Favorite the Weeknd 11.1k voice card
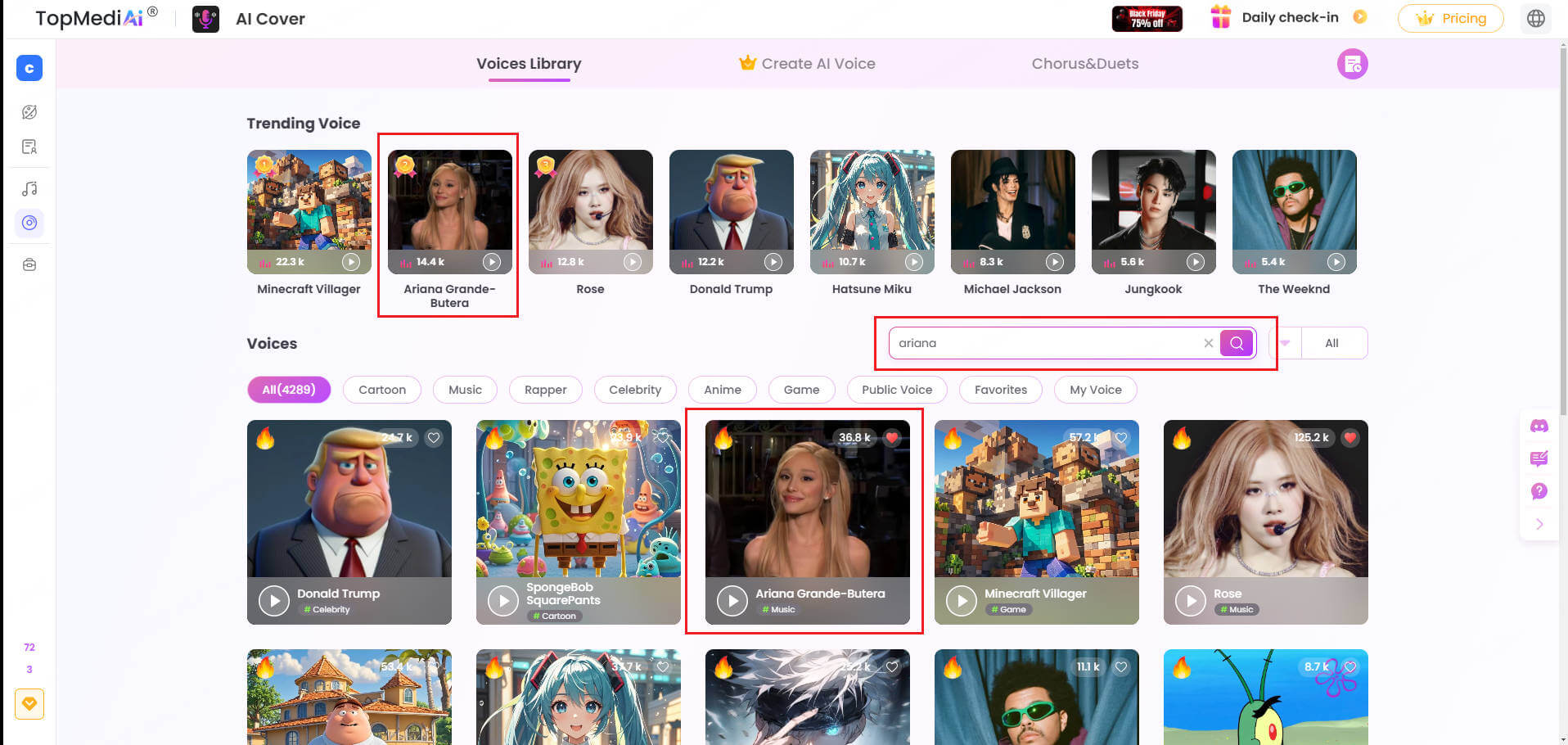 tap(1121, 667)
